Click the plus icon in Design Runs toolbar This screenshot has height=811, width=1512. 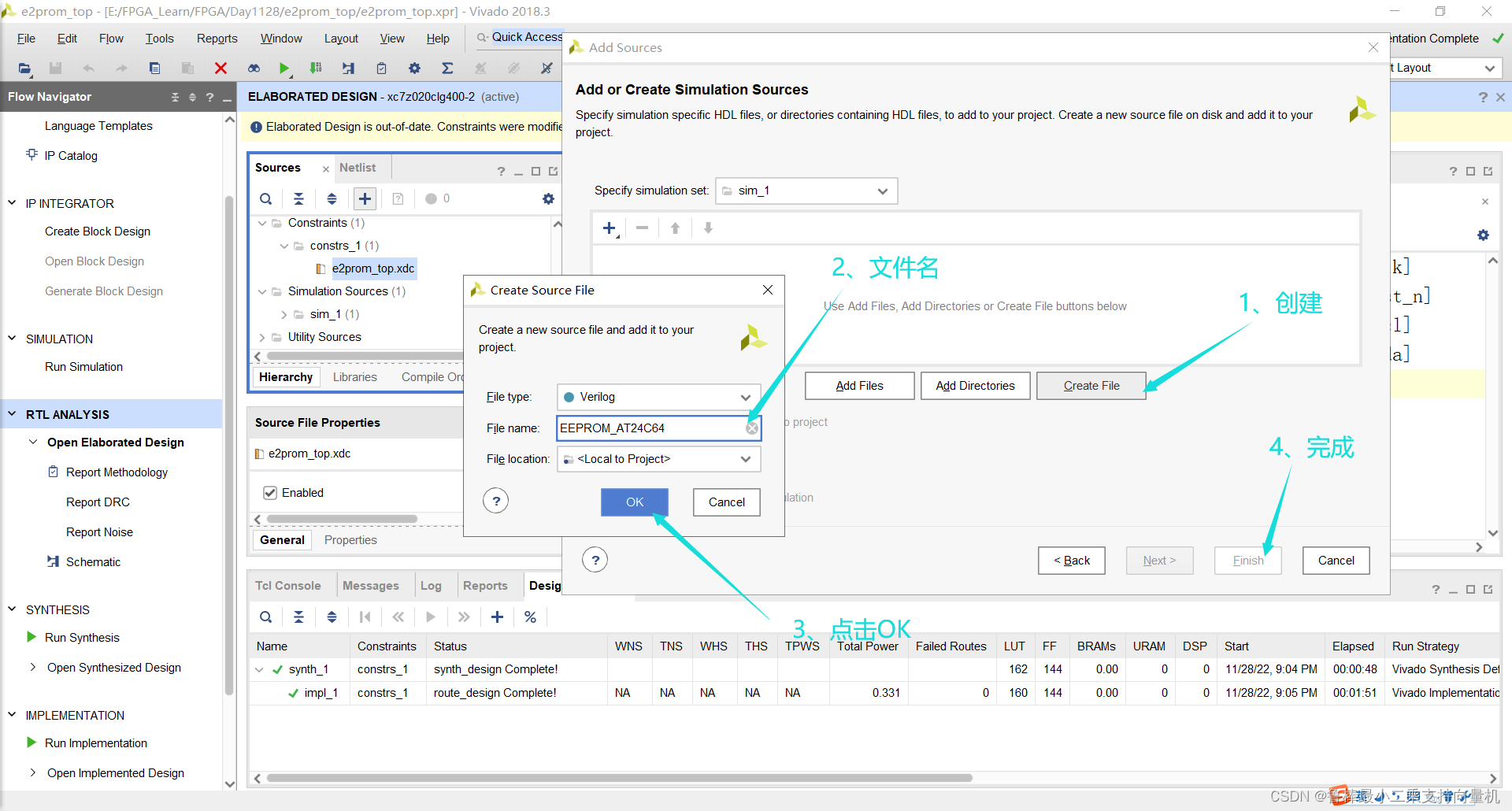(497, 617)
